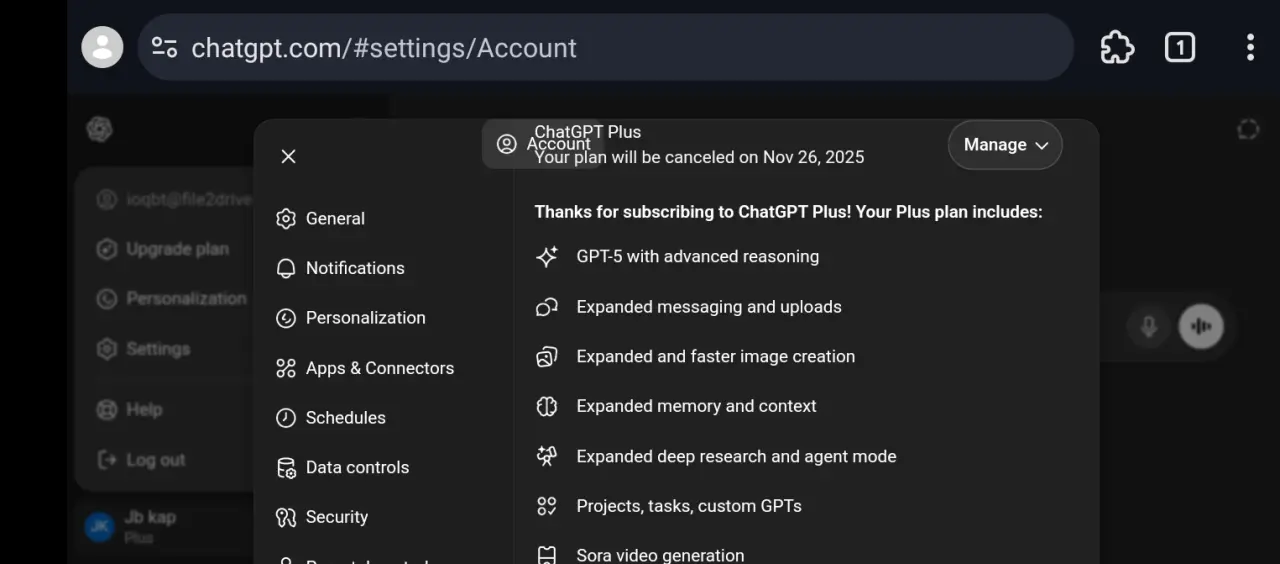Start voice mode with the waveform icon
This screenshot has height=564, width=1280.
(x=1201, y=327)
